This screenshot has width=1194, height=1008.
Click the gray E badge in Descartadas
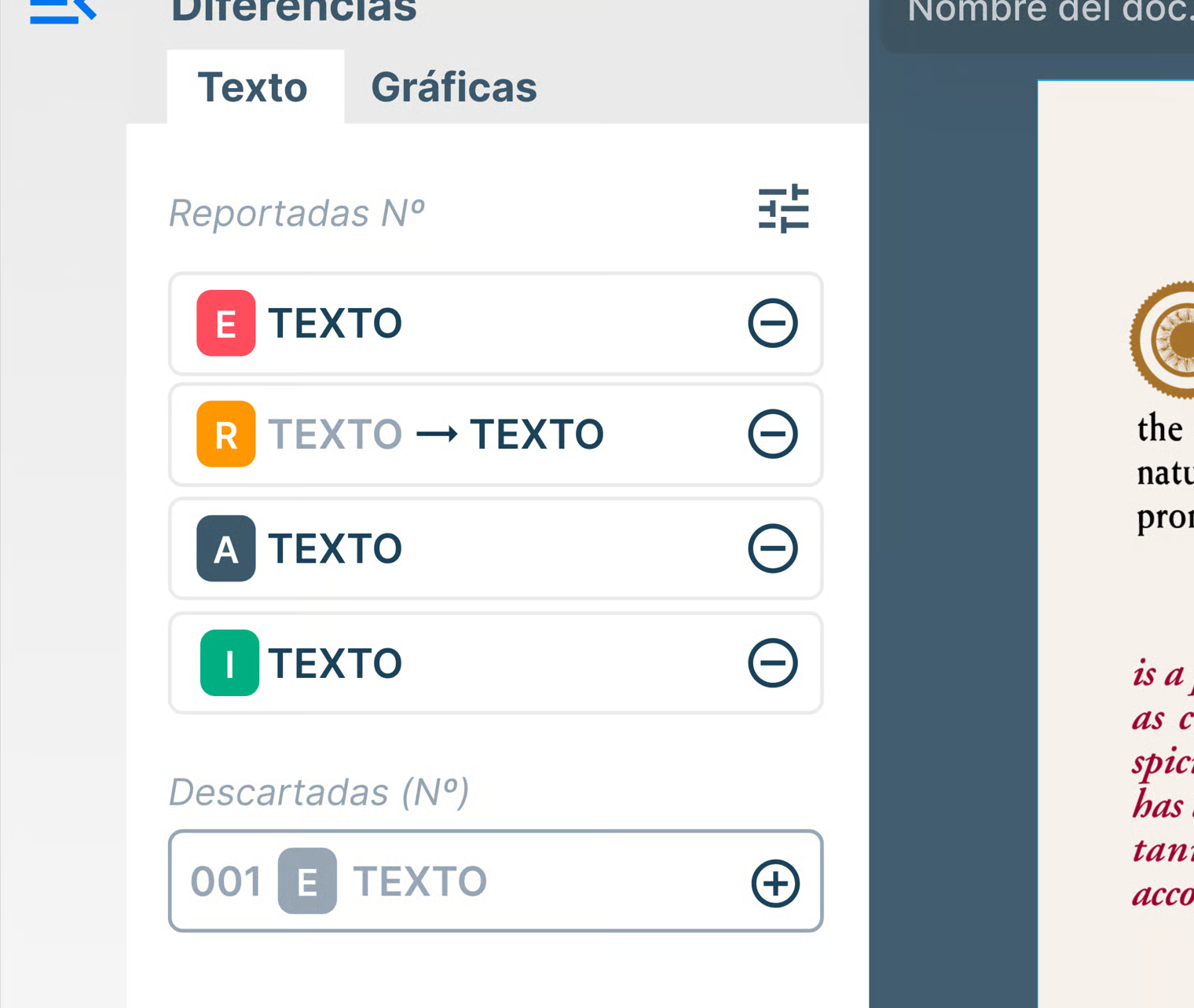(x=307, y=882)
